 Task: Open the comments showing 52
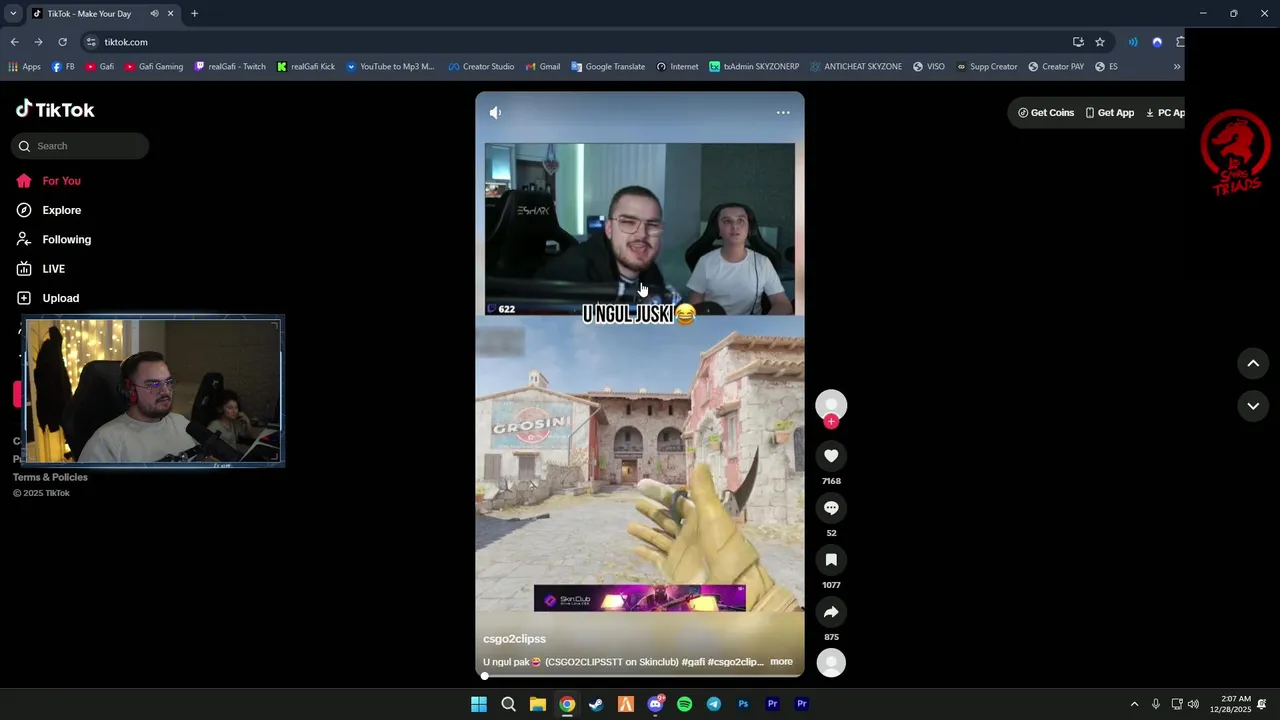click(x=831, y=508)
